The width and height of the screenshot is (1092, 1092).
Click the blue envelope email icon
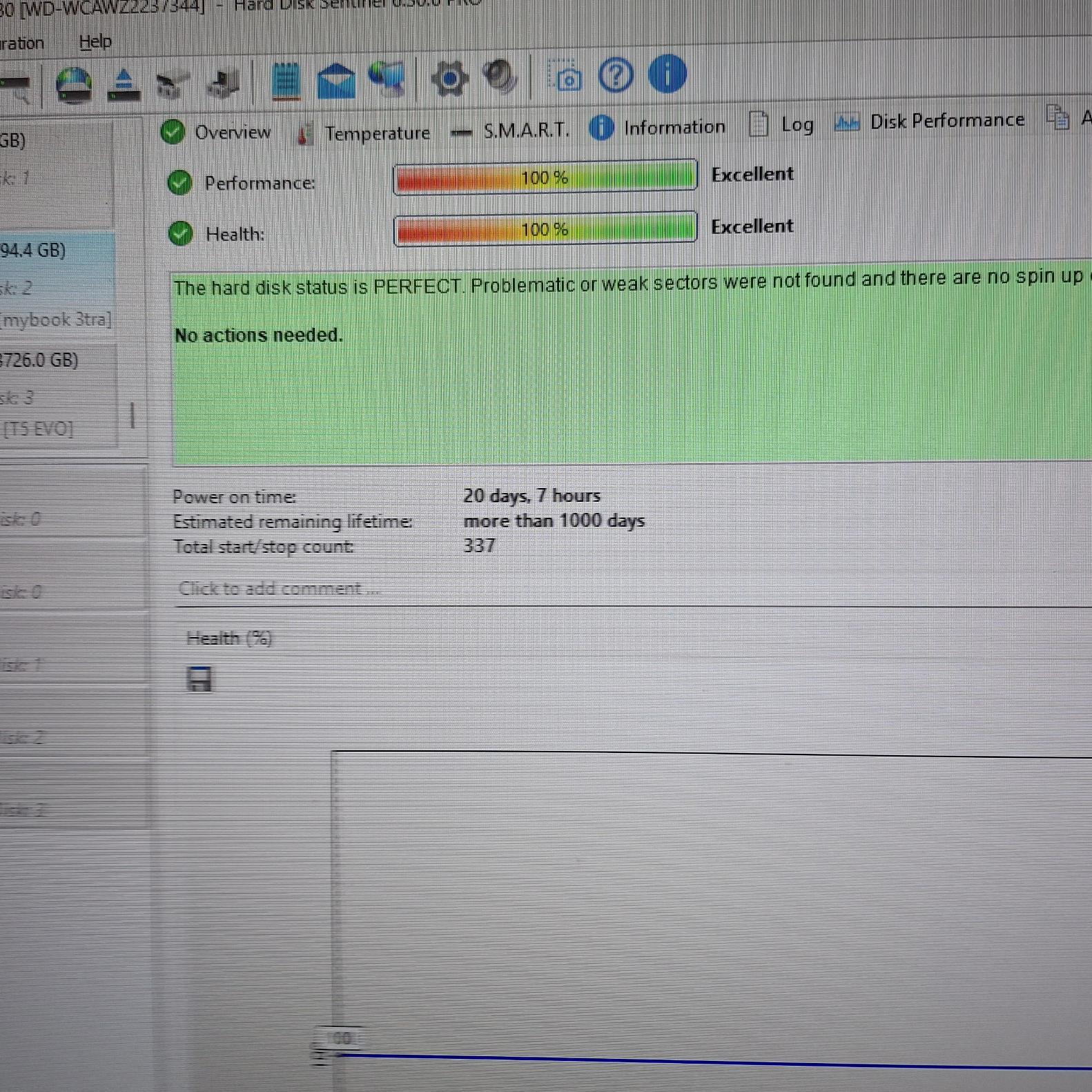coord(335,81)
